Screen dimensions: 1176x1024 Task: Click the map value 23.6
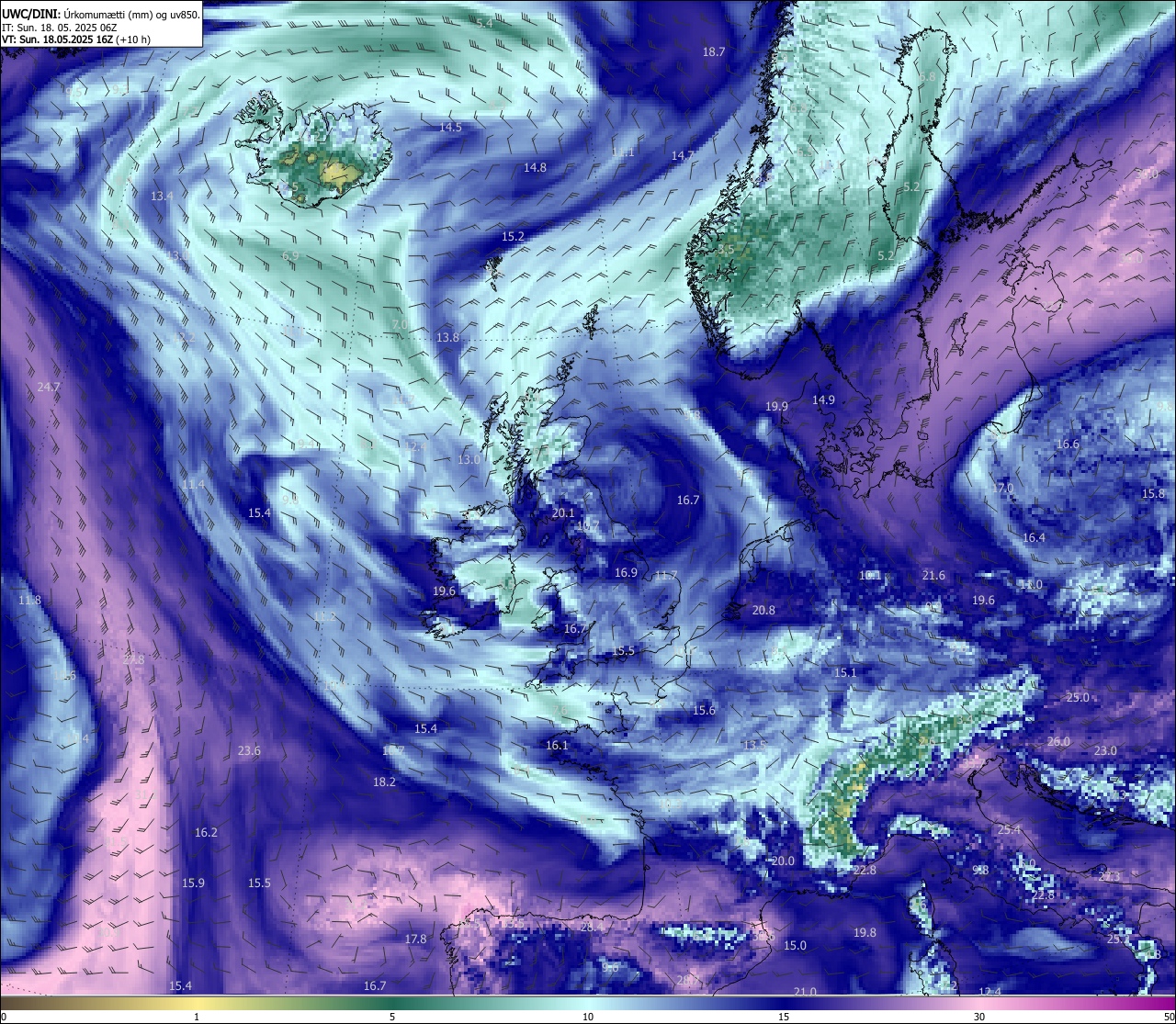tap(249, 751)
